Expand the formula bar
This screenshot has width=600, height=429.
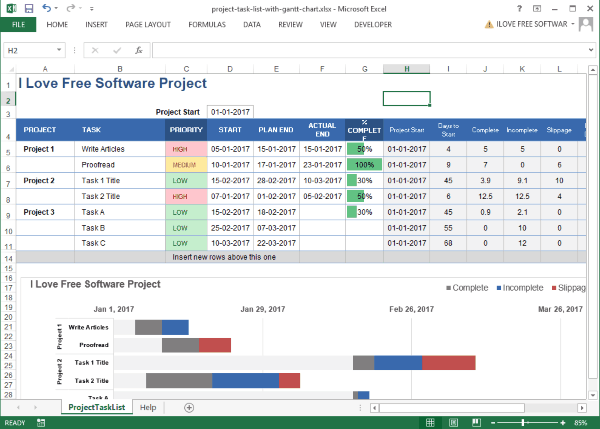tap(590, 50)
